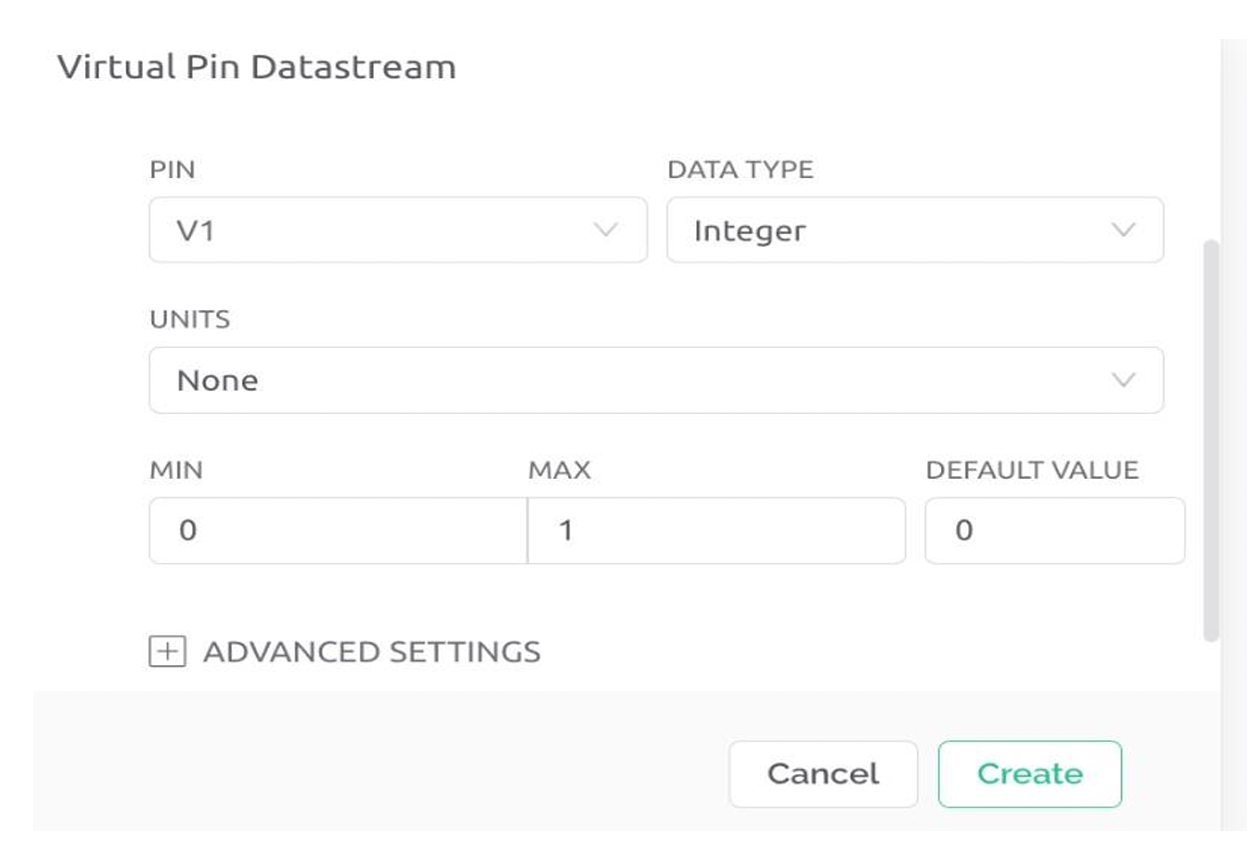The width and height of the screenshot is (1254, 868).
Task: Open the PIN dropdown showing V1
Action: point(397,230)
